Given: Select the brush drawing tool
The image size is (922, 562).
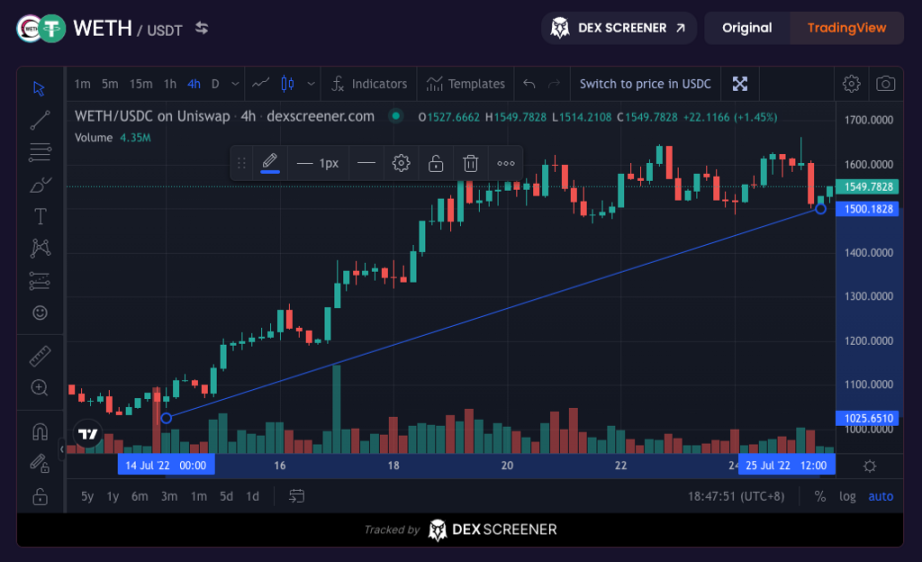Looking at the screenshot, I should (x=40, y=184).
